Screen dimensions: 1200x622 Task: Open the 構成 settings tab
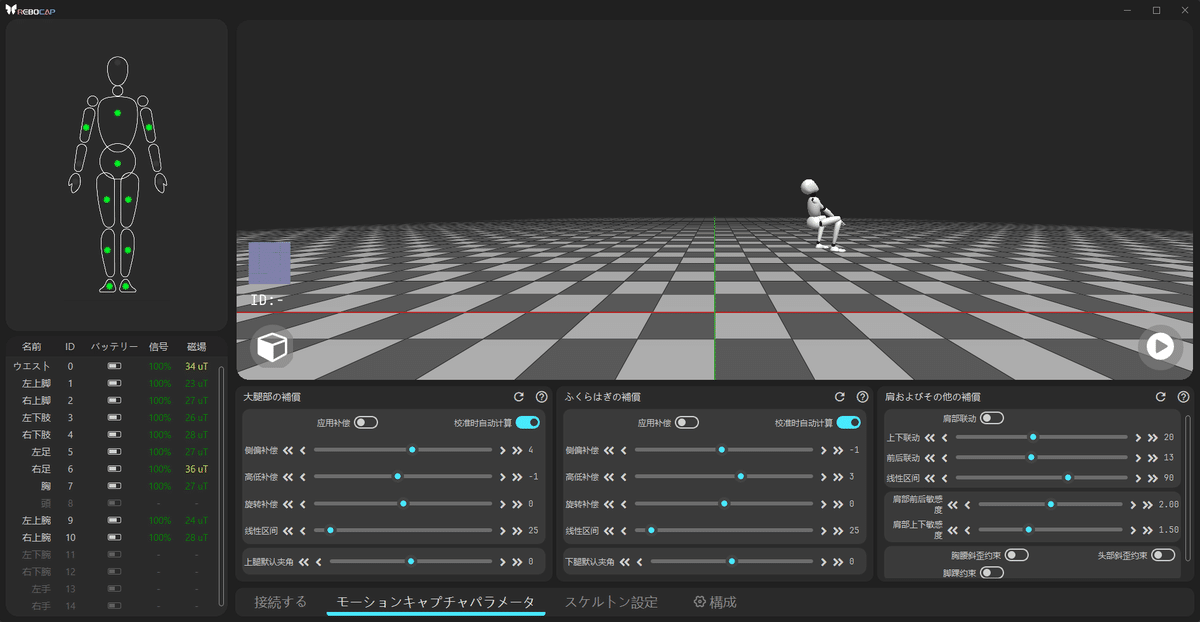(715, 602)
